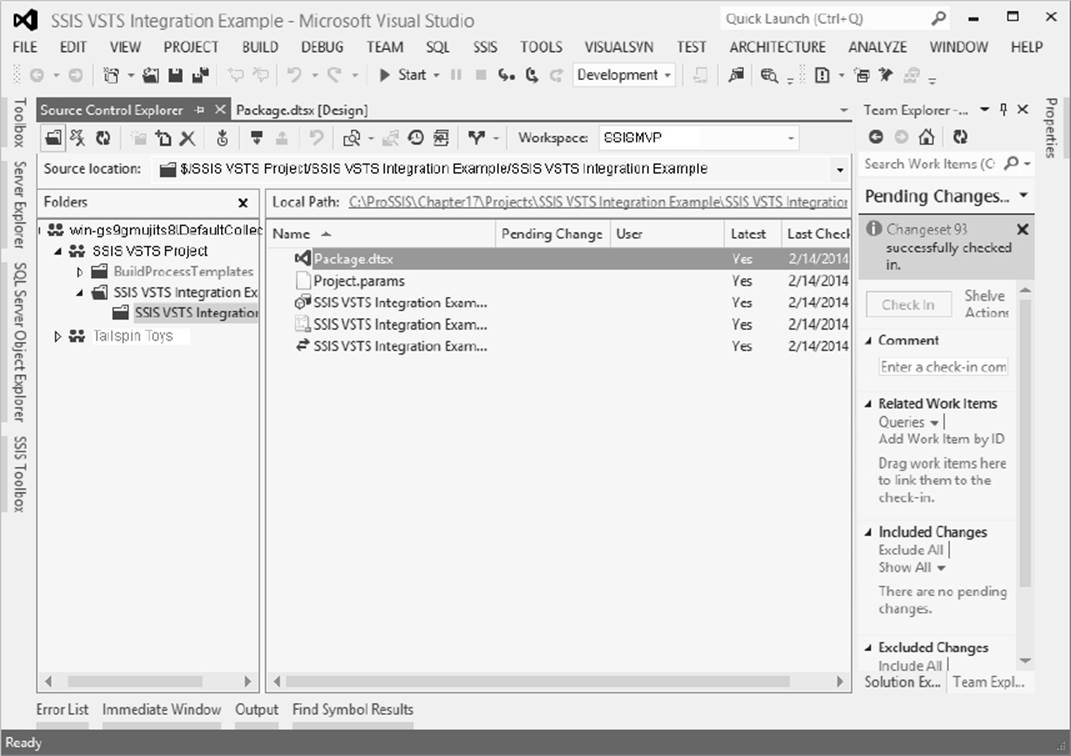Click the Branch icon in Source Control toolbar

tap(477, 138)
